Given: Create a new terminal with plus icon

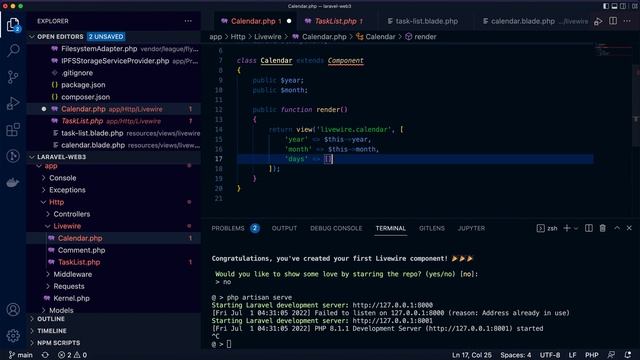Looking at the screenshot, I should click(x=567, y=228).
